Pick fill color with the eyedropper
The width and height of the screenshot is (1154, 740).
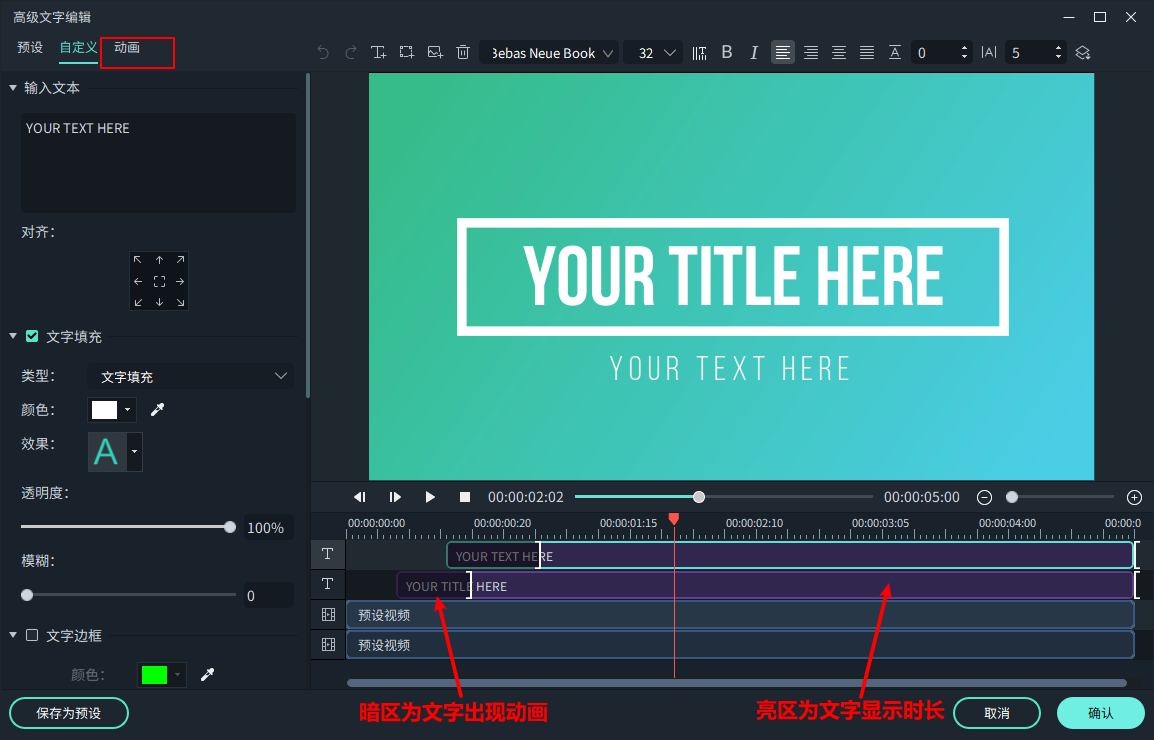click(157, 409)
